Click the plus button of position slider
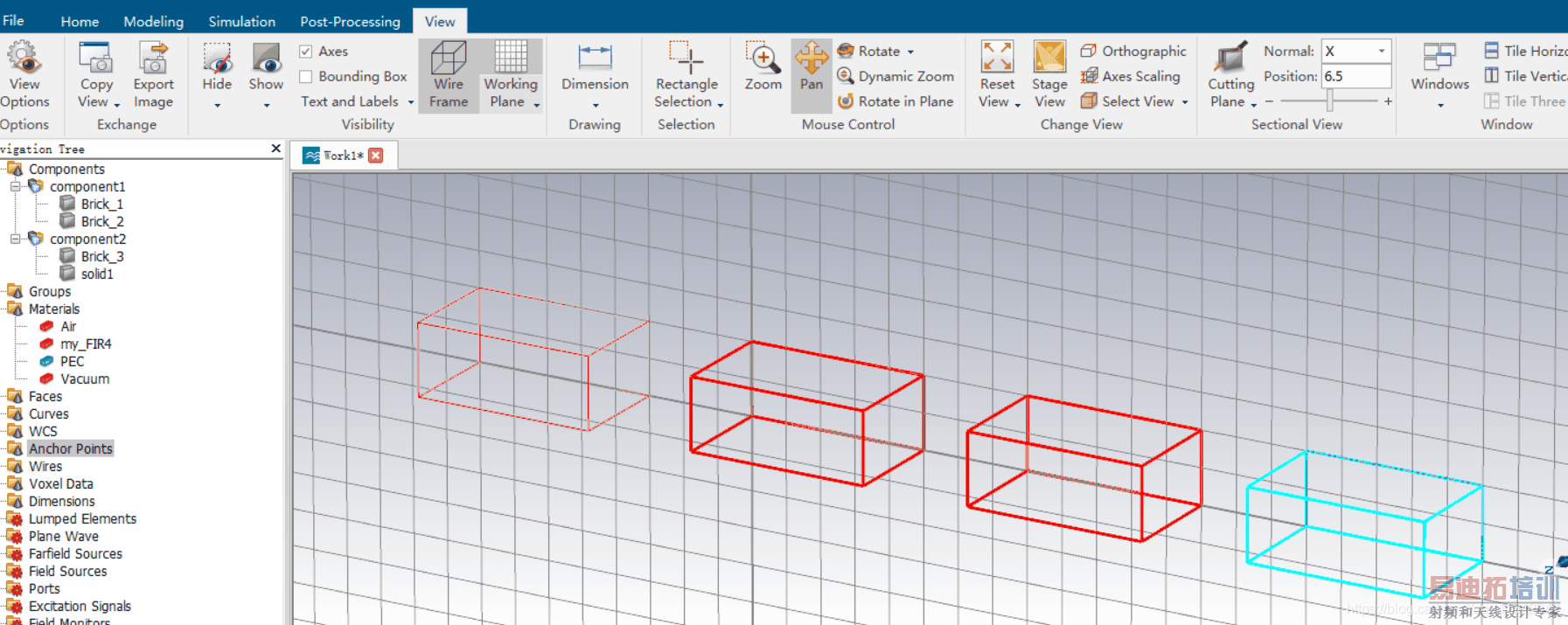1568x625 pixels. [x=1388, y=101]
